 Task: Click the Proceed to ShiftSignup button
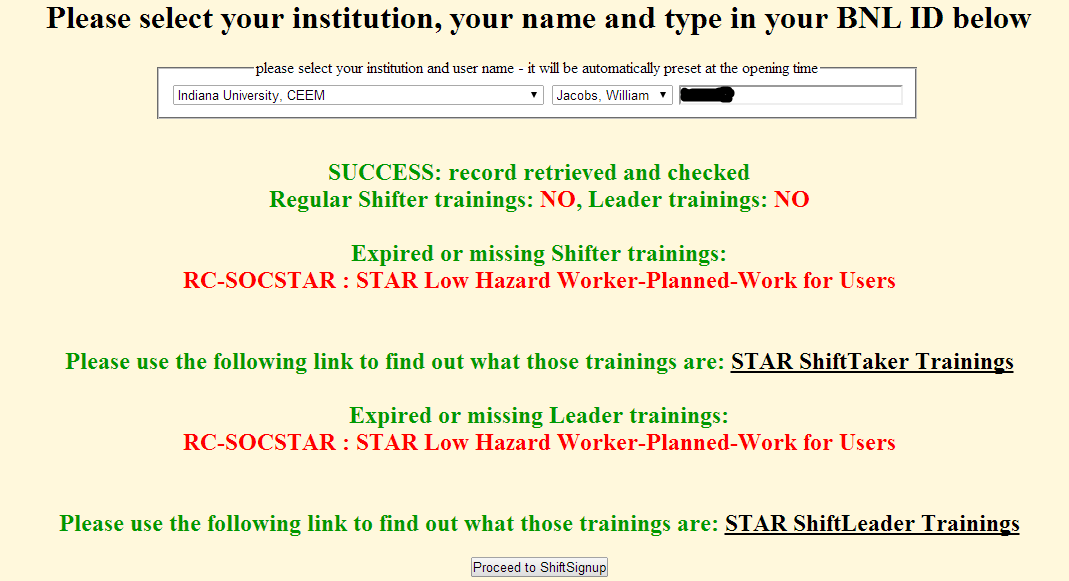pos(539,567)
